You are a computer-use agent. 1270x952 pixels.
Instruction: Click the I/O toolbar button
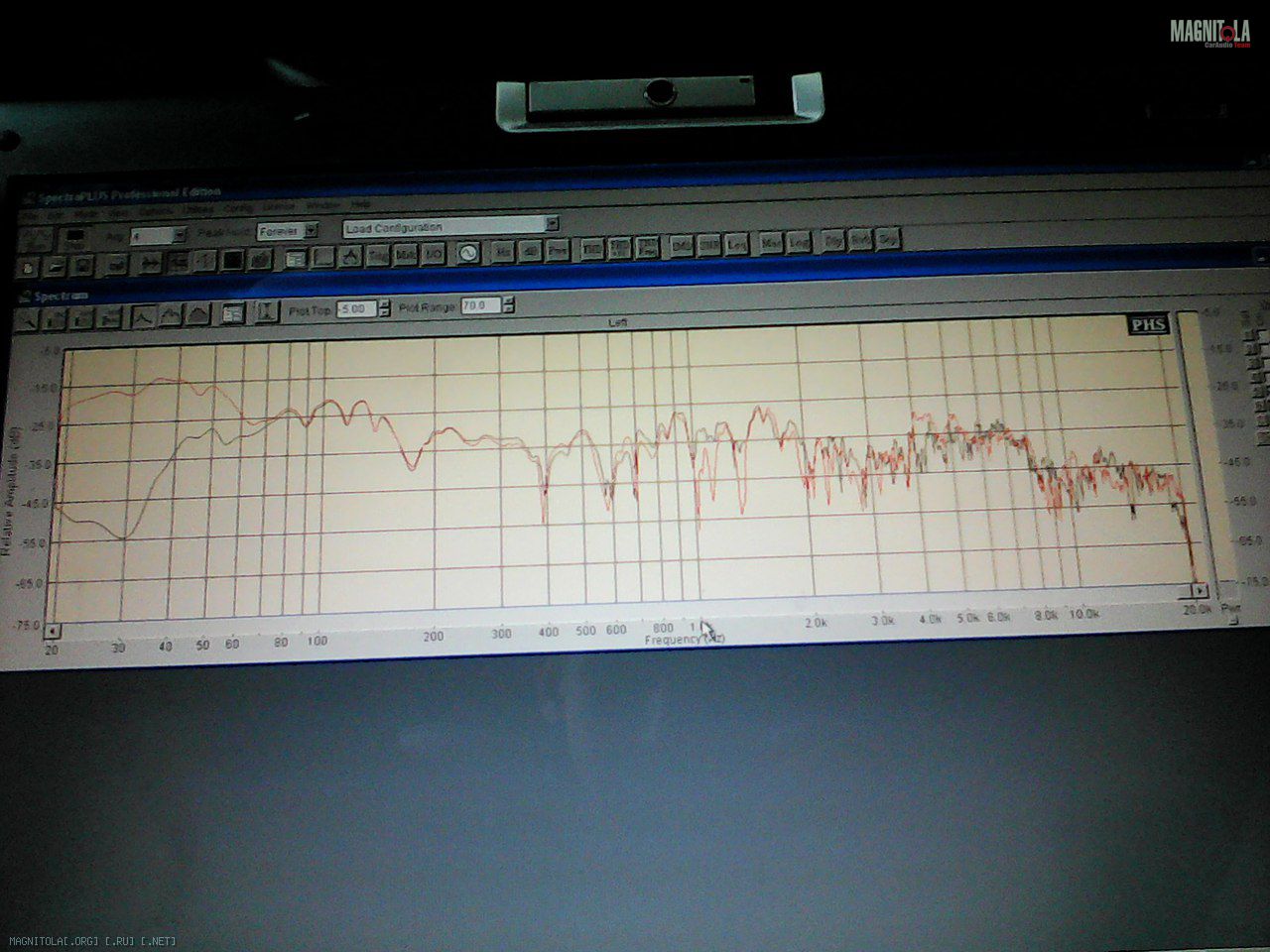coord(433,255)
